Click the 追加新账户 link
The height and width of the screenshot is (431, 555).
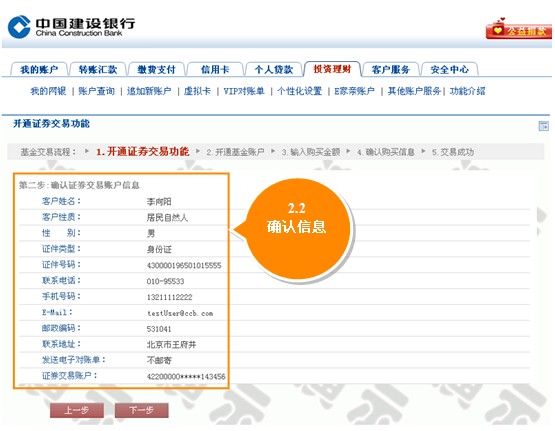(149, 91)
